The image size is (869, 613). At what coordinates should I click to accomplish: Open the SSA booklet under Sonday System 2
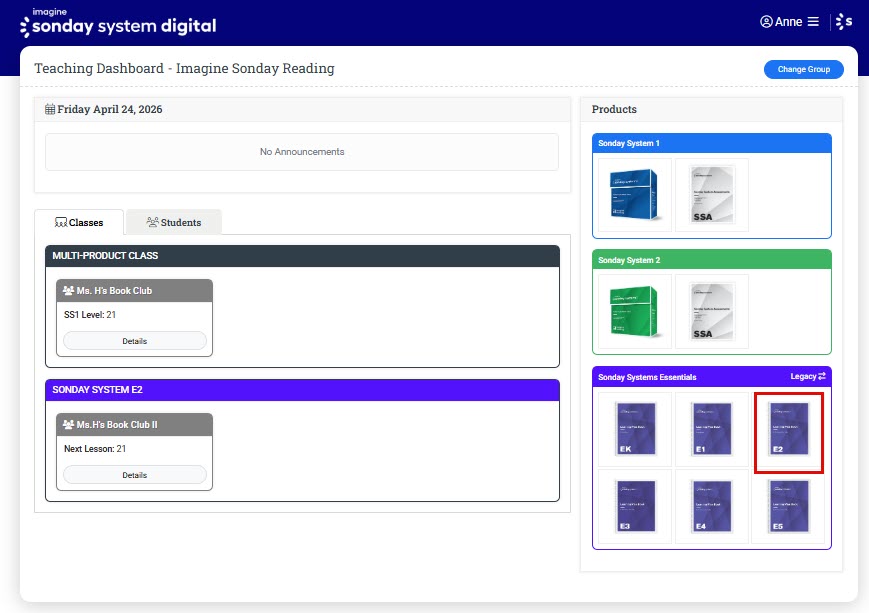(x=712, y=311)
